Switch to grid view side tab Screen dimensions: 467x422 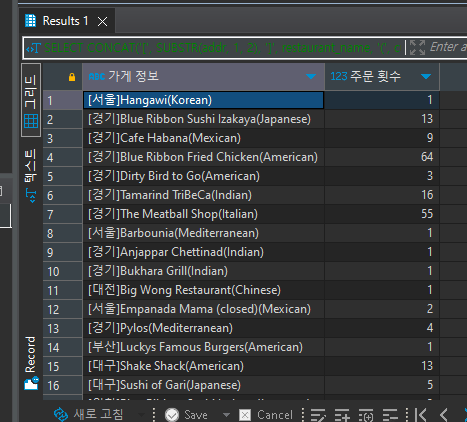coord(31,100)
